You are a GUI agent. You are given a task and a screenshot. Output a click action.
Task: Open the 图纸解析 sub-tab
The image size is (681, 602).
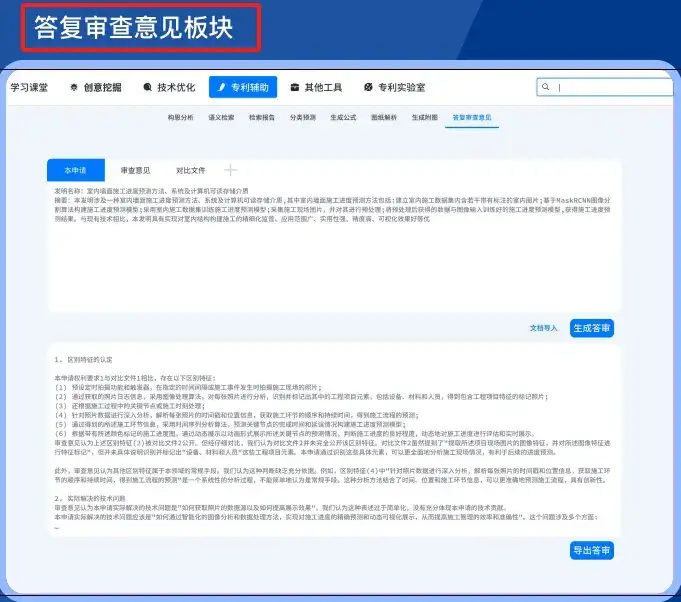coord(384,117)
